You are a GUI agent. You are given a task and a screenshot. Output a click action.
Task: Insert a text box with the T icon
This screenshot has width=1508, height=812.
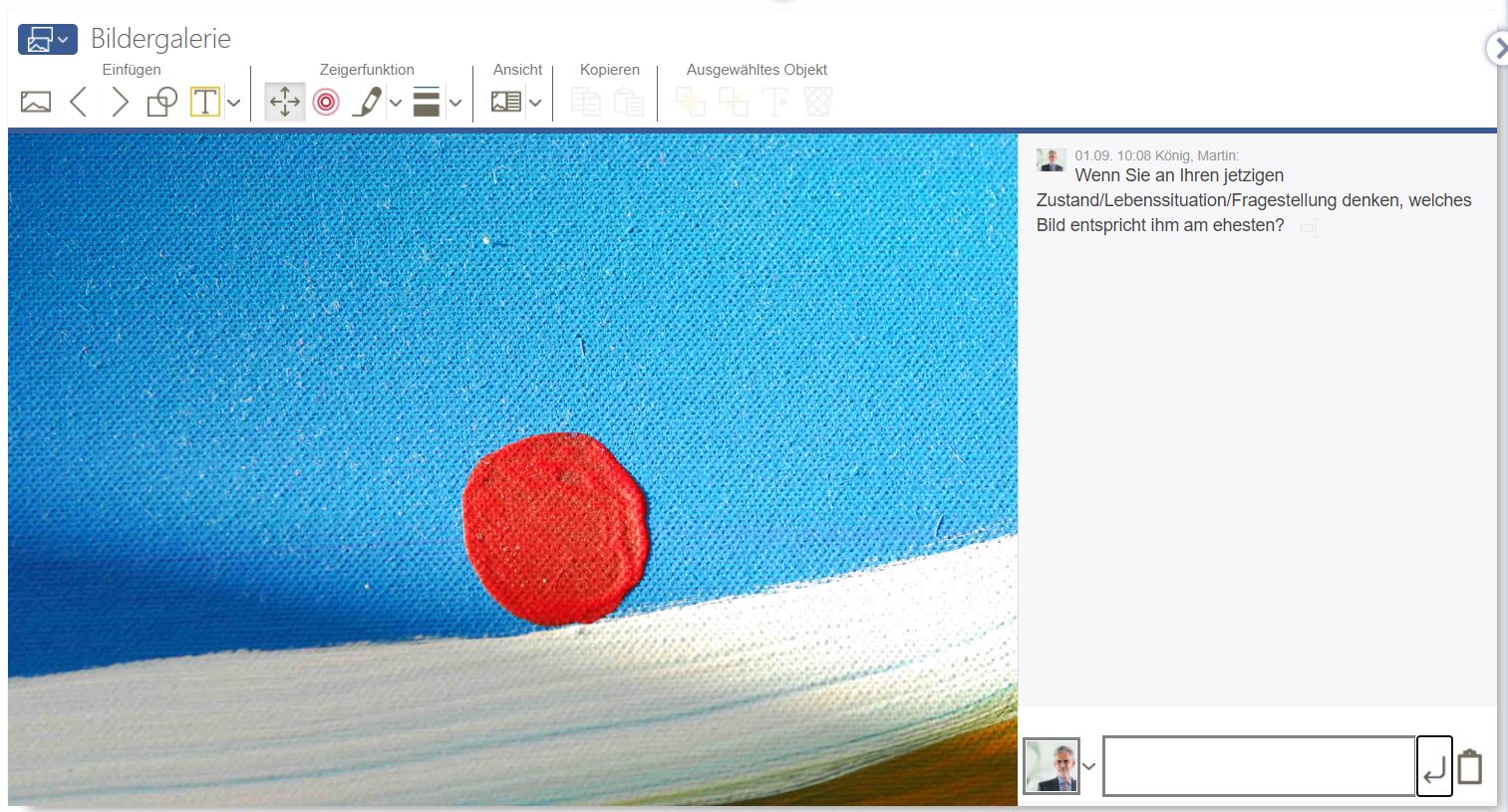204,102
